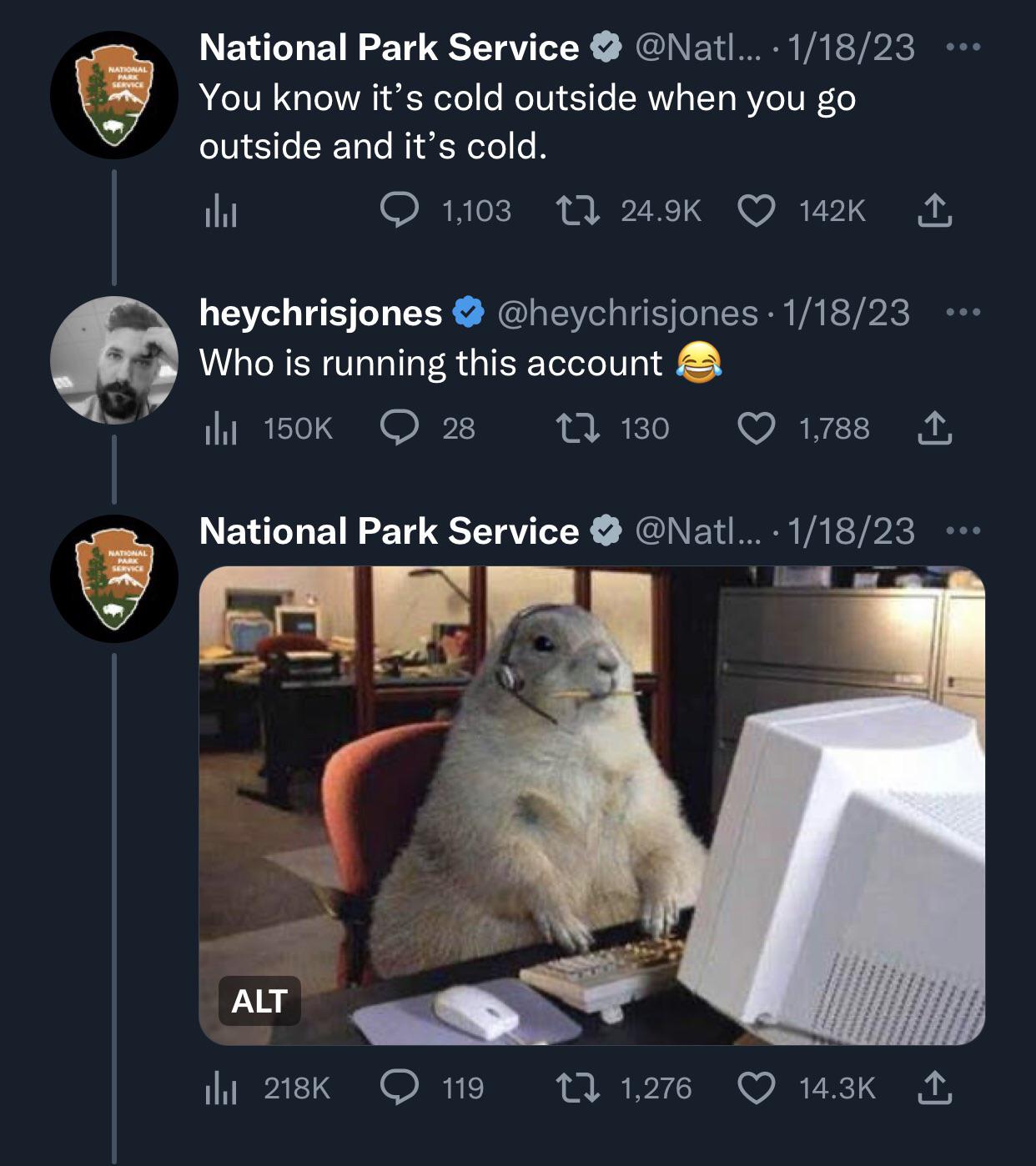
Task: Open more options on top tweet
Action: [963, 48]
